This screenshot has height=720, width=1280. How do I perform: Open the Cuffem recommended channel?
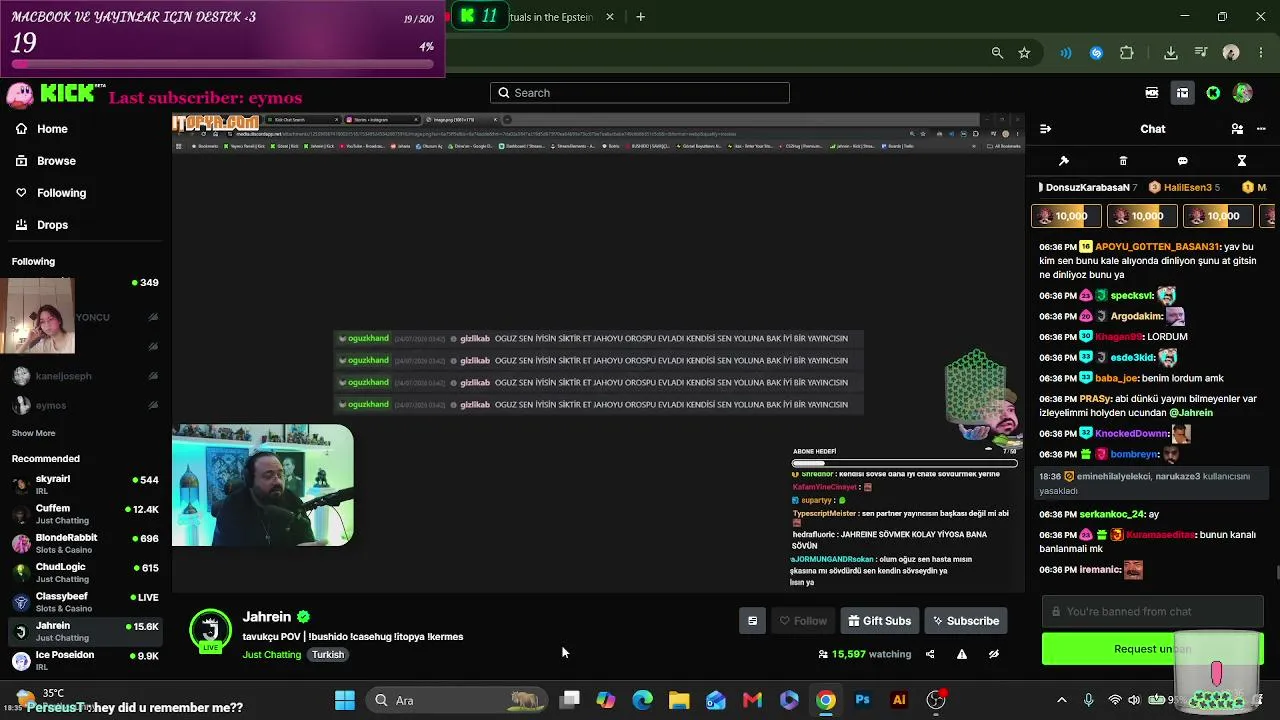pyautogui.click(x=84, y=514)
